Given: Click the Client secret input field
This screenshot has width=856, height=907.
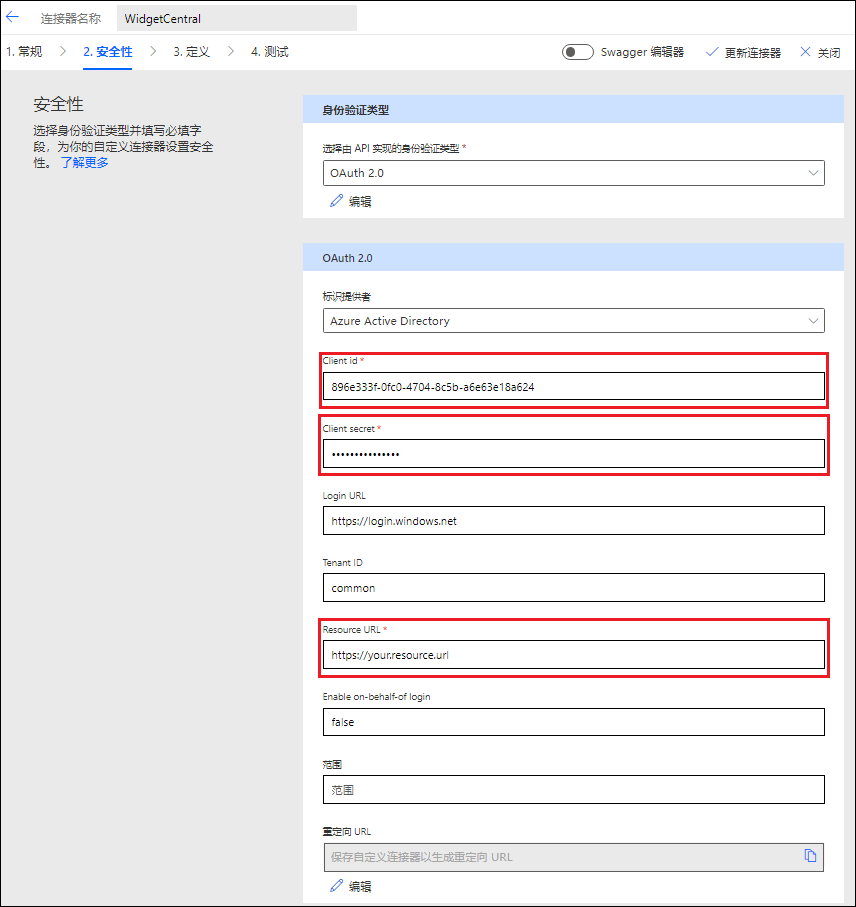Looking at the screenshot, I should pyautogui.click(x=573, y=454).
